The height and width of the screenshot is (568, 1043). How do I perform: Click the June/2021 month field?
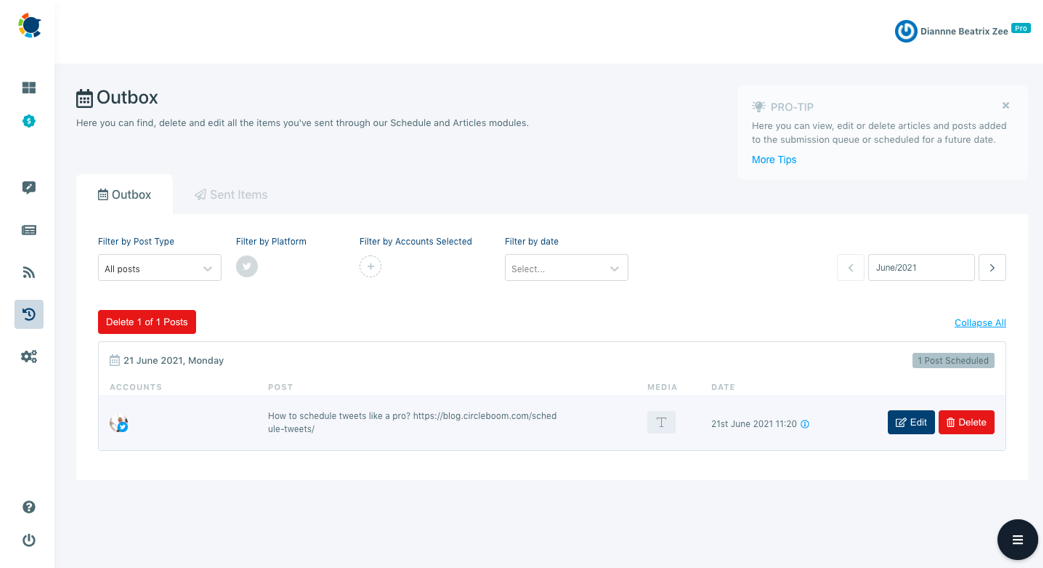point(921,268)
